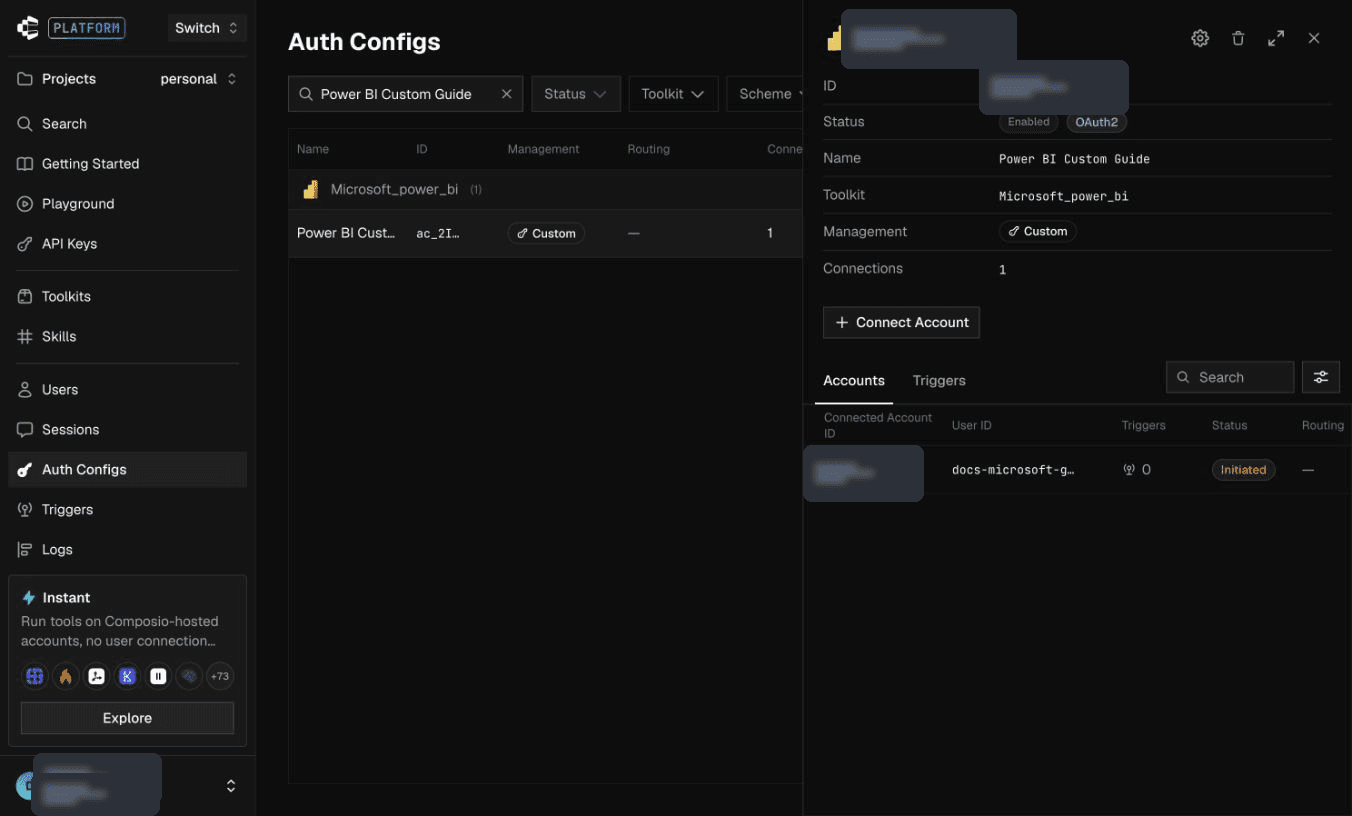Go to Getting Started
Screen dimensions: 1352x816
128,164
